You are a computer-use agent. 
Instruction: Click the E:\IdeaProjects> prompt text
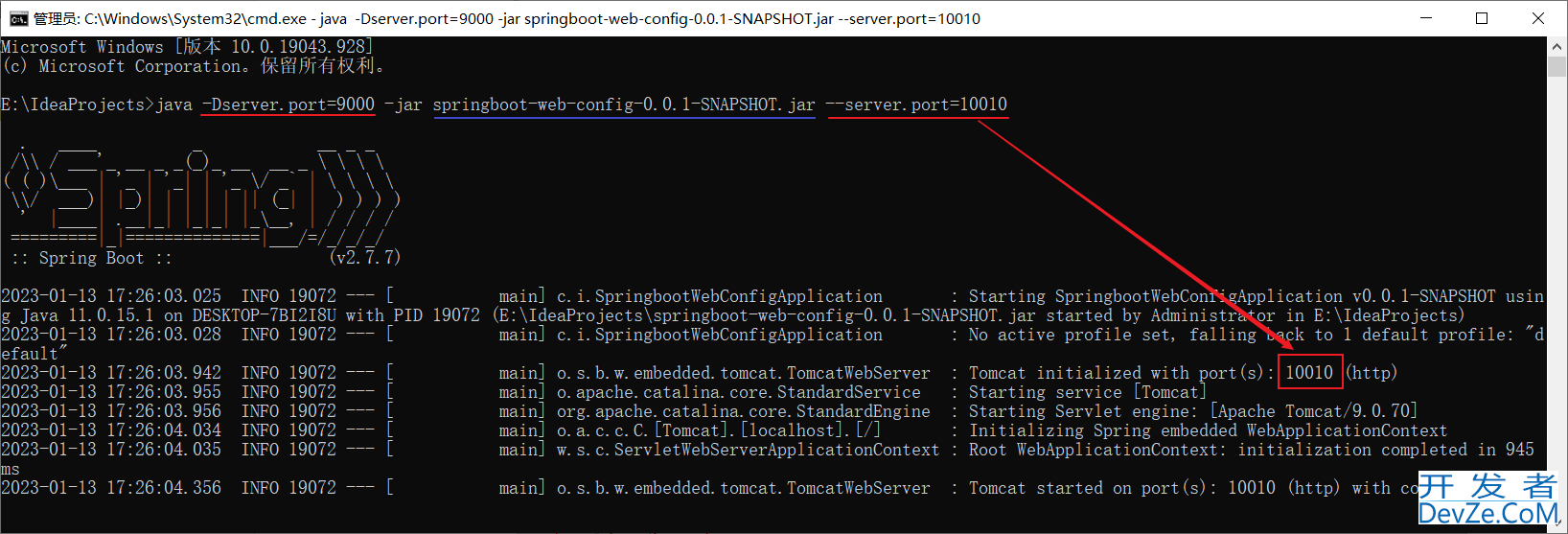click(x=78, y=104)
